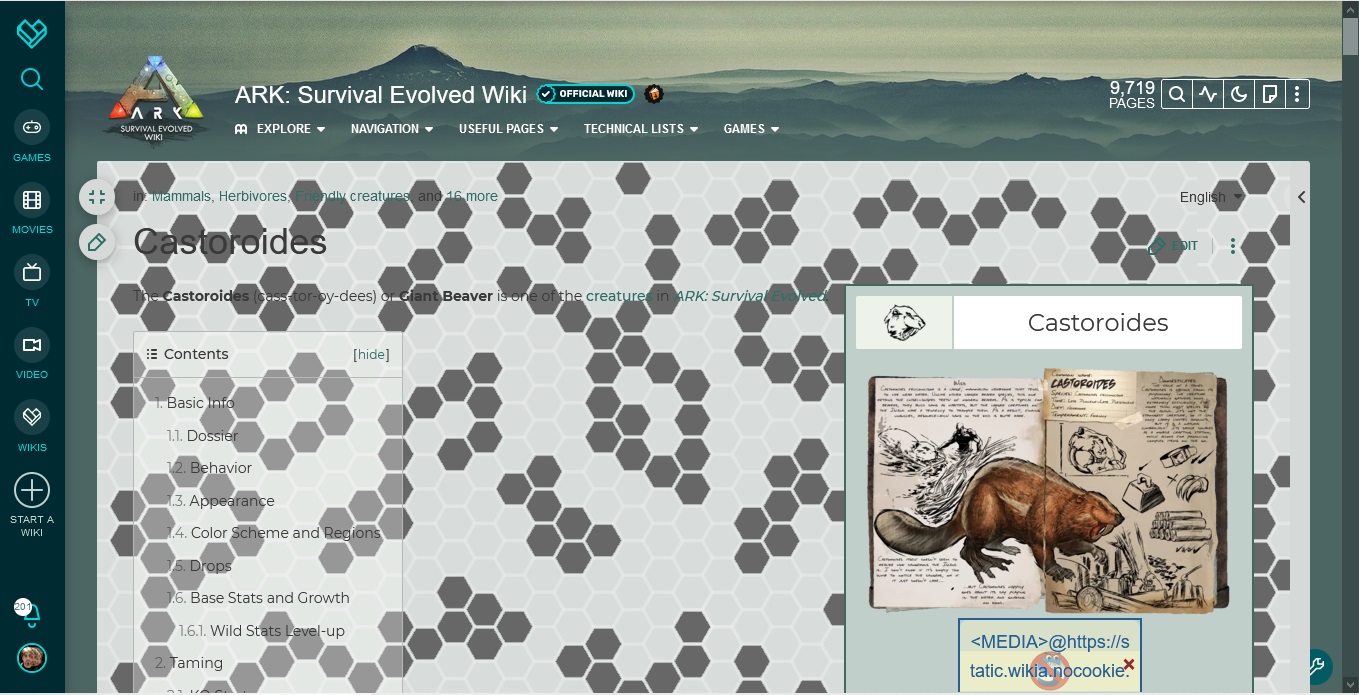Click the ARK: Survival Evolved Wiki title

pyautogui.click(x=381, y=94)
